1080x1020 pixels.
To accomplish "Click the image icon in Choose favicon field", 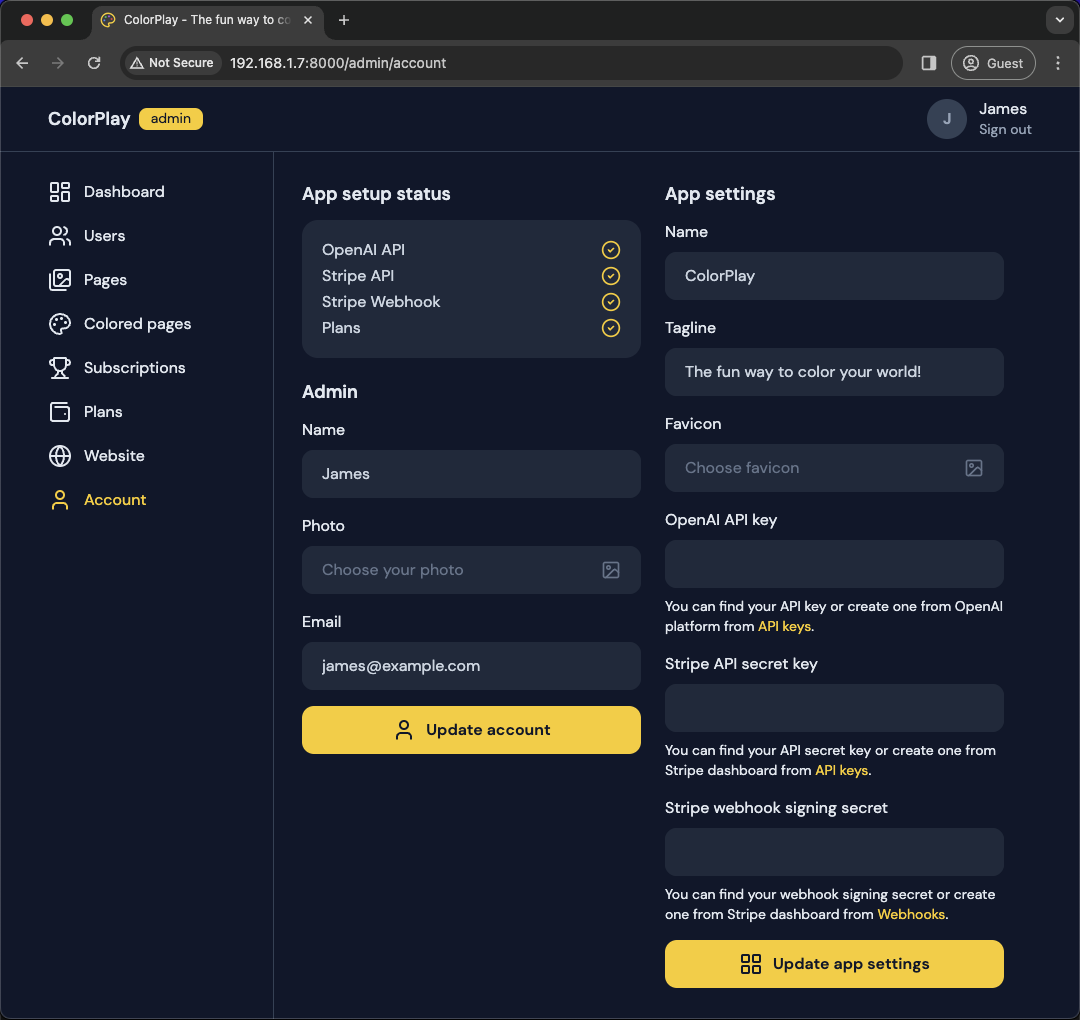I will pos(974,467).
